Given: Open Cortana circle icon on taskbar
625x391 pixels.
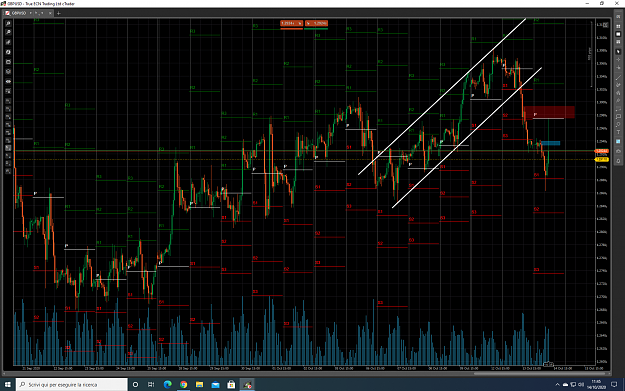Looking at the screenshot, I should tap(136, 385).
